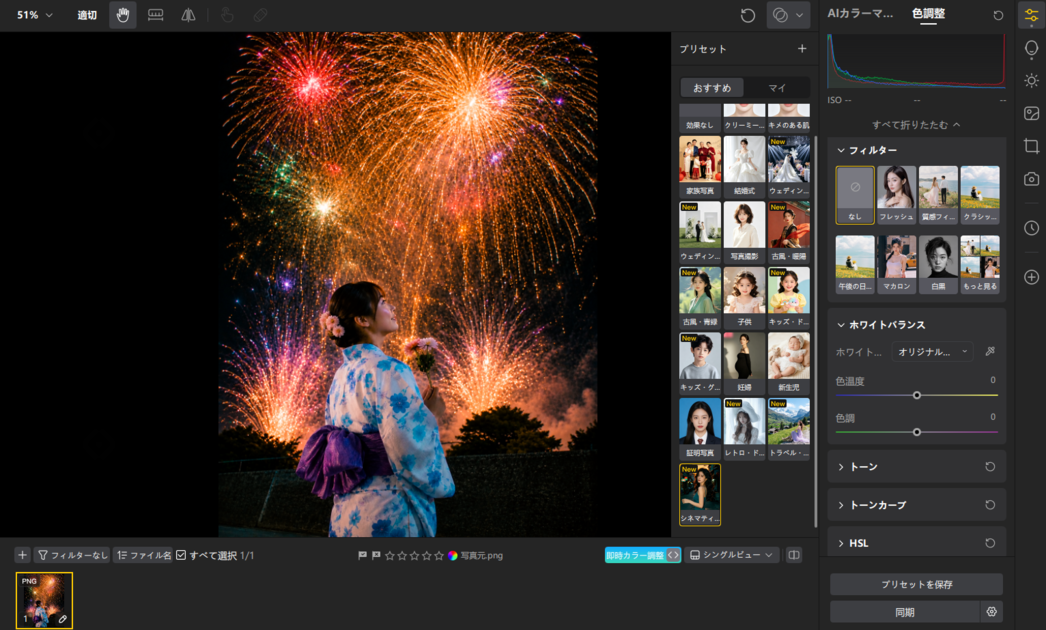The height and width of the screenshot is (630, 1046).
Task: Click the first flag icon
Action: coord(362,555)
